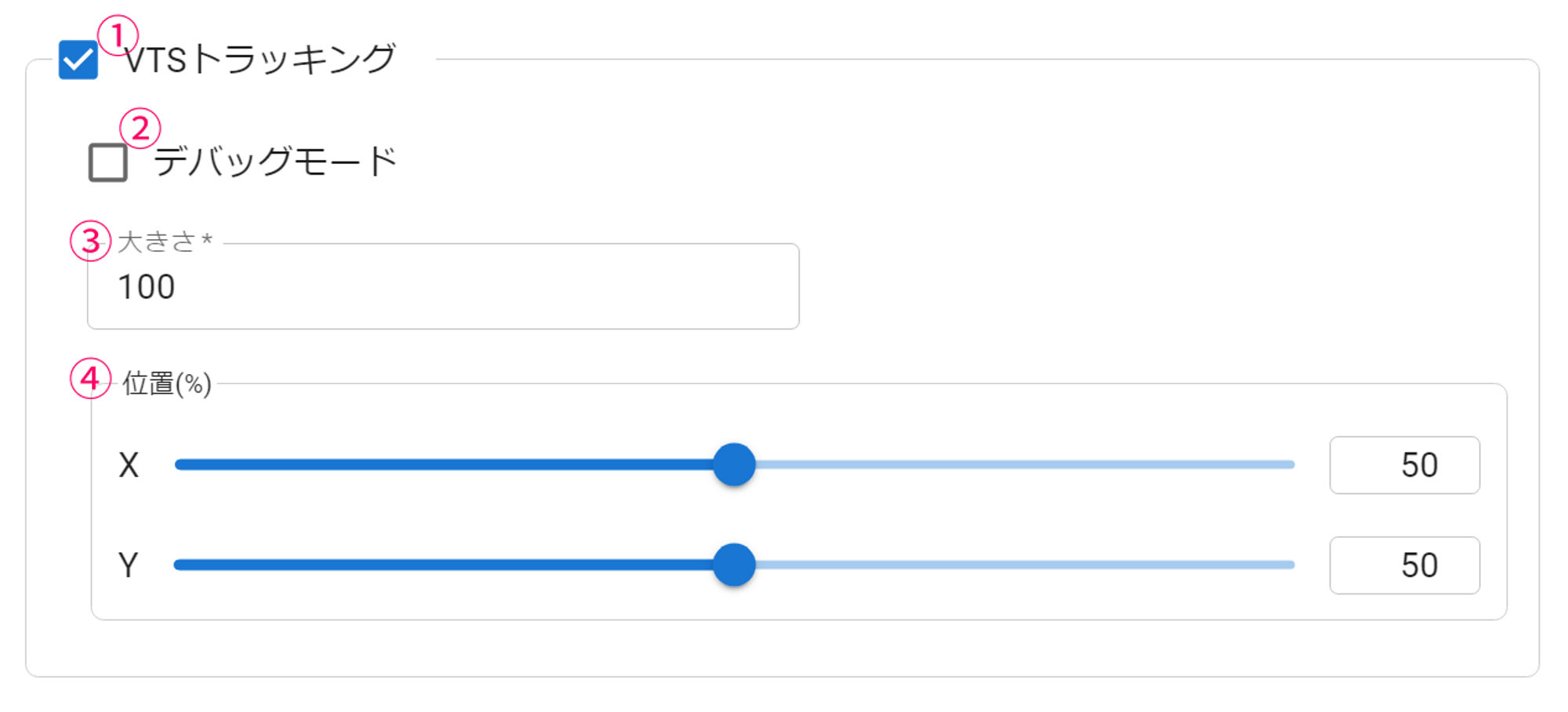The height and width of the screenshot is (712, 1568).
Task: Uncheck the VTSトラッキング checkbox
Action: point(78,60)
